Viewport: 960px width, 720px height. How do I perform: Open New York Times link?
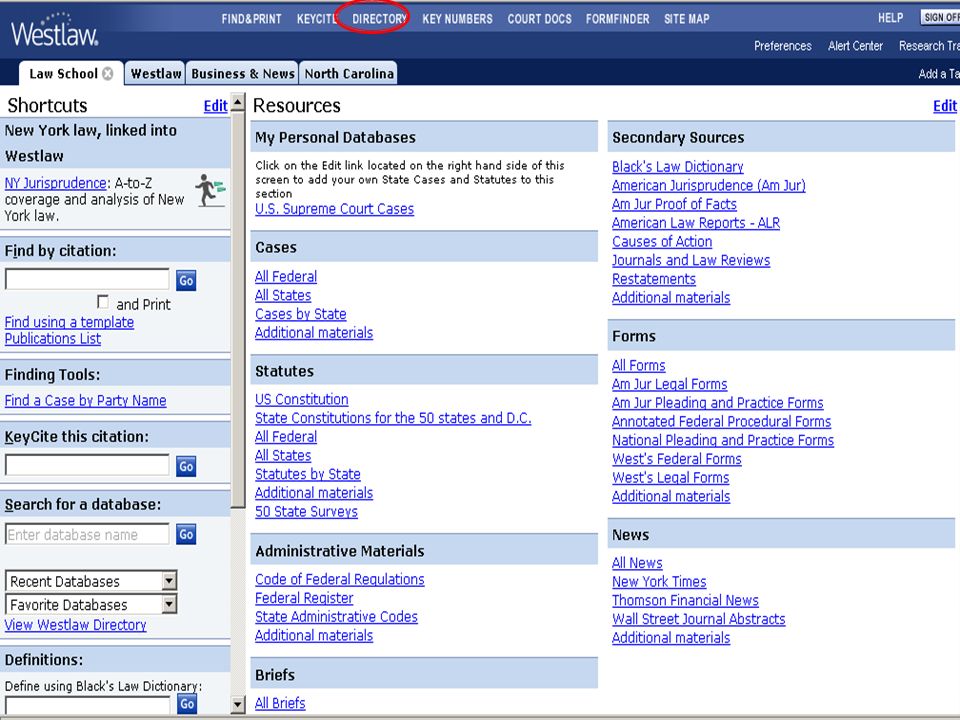659,582
